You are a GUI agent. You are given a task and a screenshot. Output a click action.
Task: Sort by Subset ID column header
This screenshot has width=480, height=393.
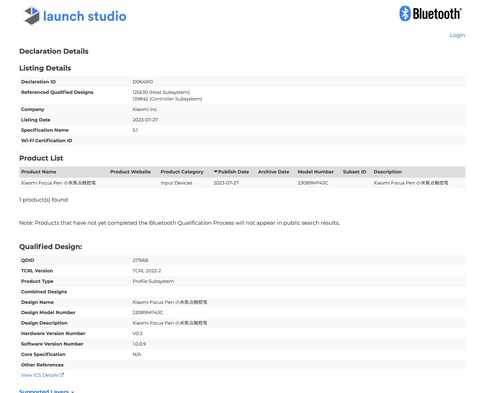pyautogui.click(x=354, y=172)
